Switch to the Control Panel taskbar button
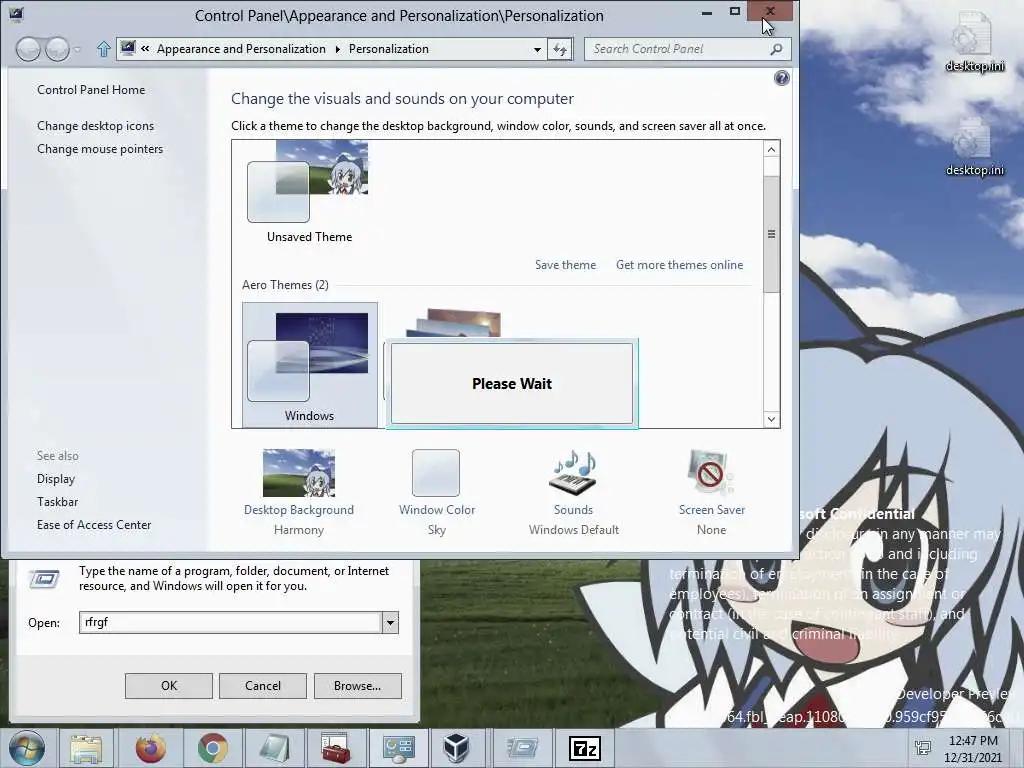The image size is (1024, 768). point(398,748)
